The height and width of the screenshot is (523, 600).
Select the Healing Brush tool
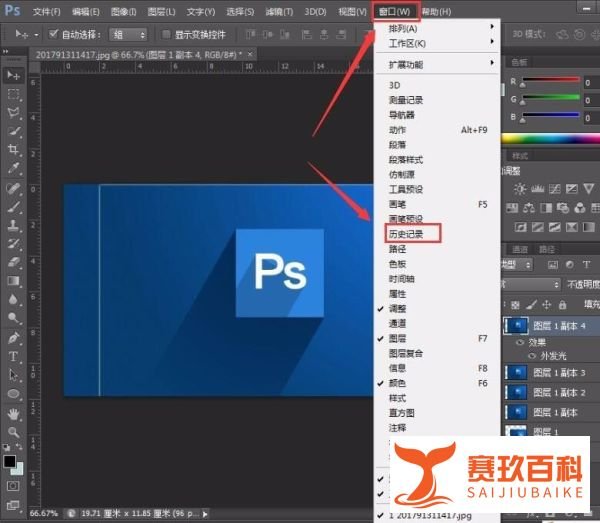13,188
